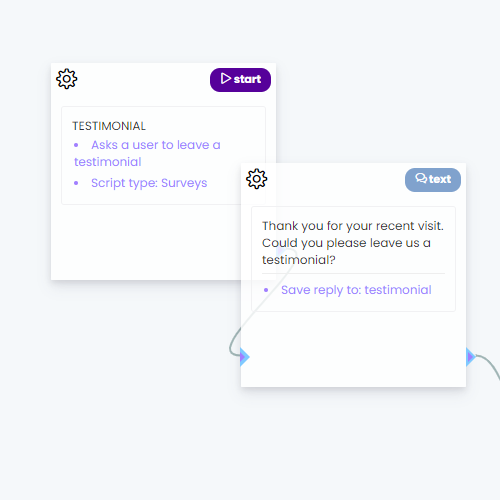Image resolution: width=500 pixels, height=500 pixels.
Task: Click the divider line above Save reply
Action: (x=353, y=274)
